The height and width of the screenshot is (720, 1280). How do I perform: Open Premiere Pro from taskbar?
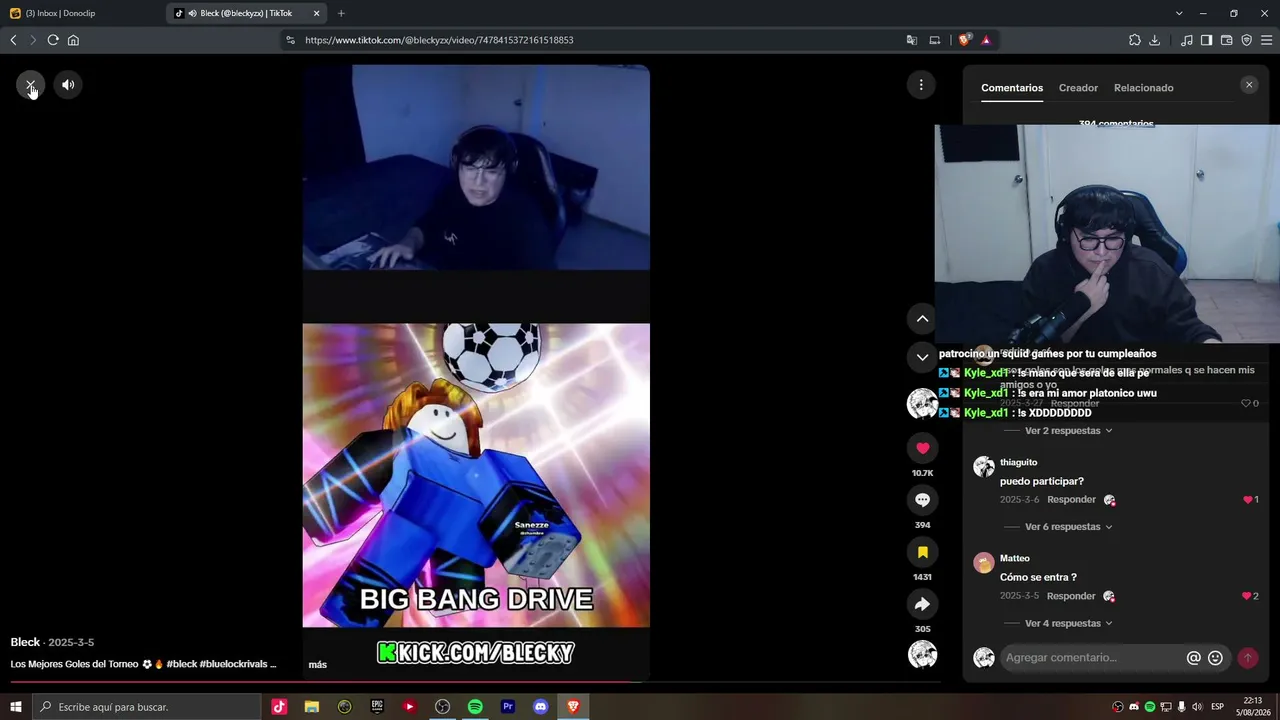508,707
